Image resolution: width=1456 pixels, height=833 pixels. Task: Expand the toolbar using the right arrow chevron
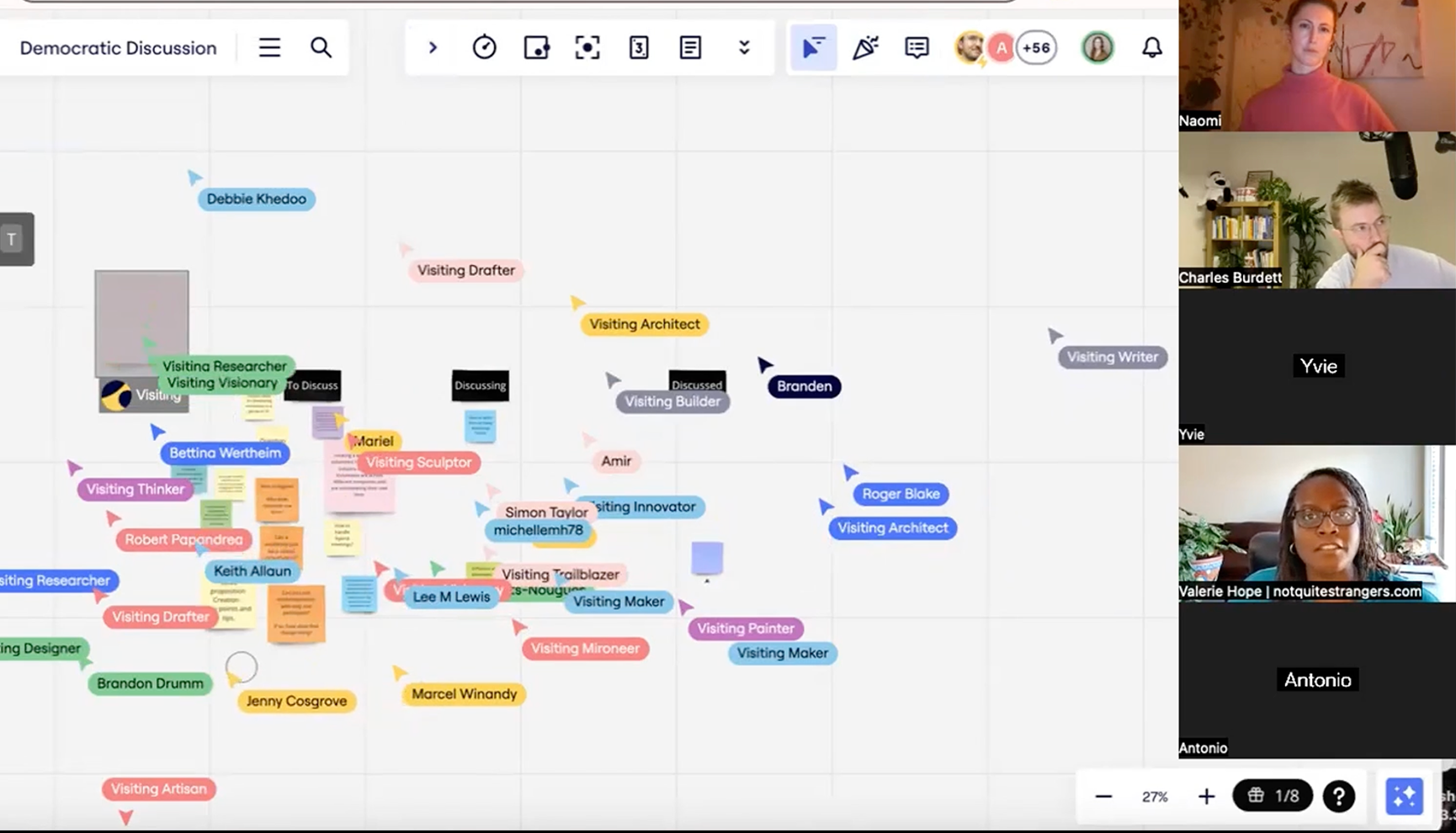pos(433,48)
